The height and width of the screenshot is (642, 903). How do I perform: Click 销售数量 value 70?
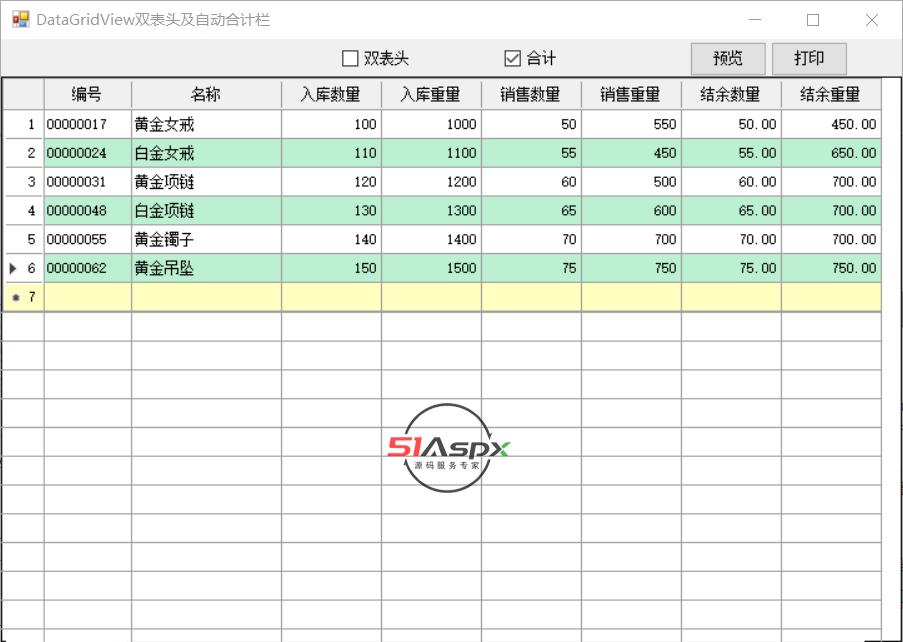[531, 240]
